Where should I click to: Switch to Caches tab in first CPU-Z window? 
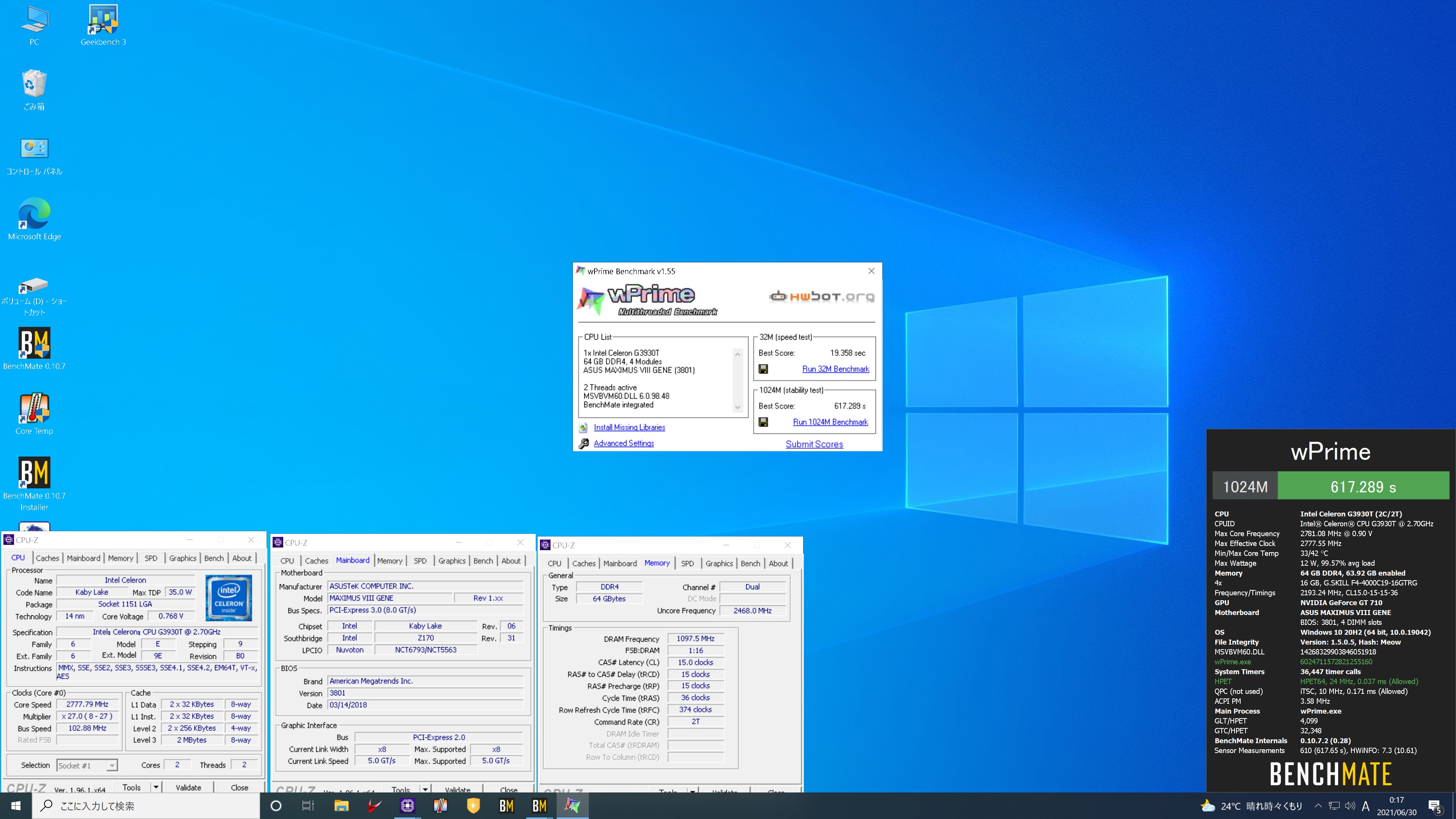tap(47, 558)
